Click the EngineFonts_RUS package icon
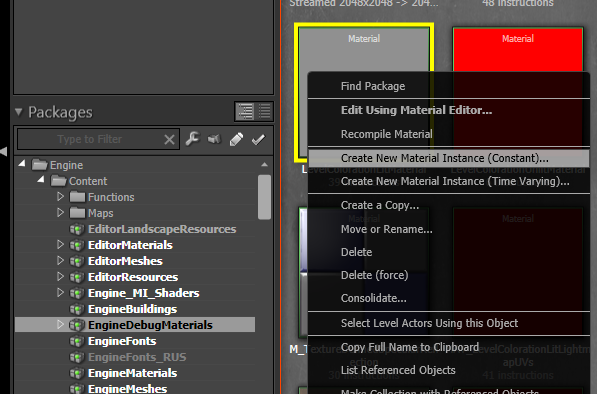 pyautogui.click(x=77, y=357)
